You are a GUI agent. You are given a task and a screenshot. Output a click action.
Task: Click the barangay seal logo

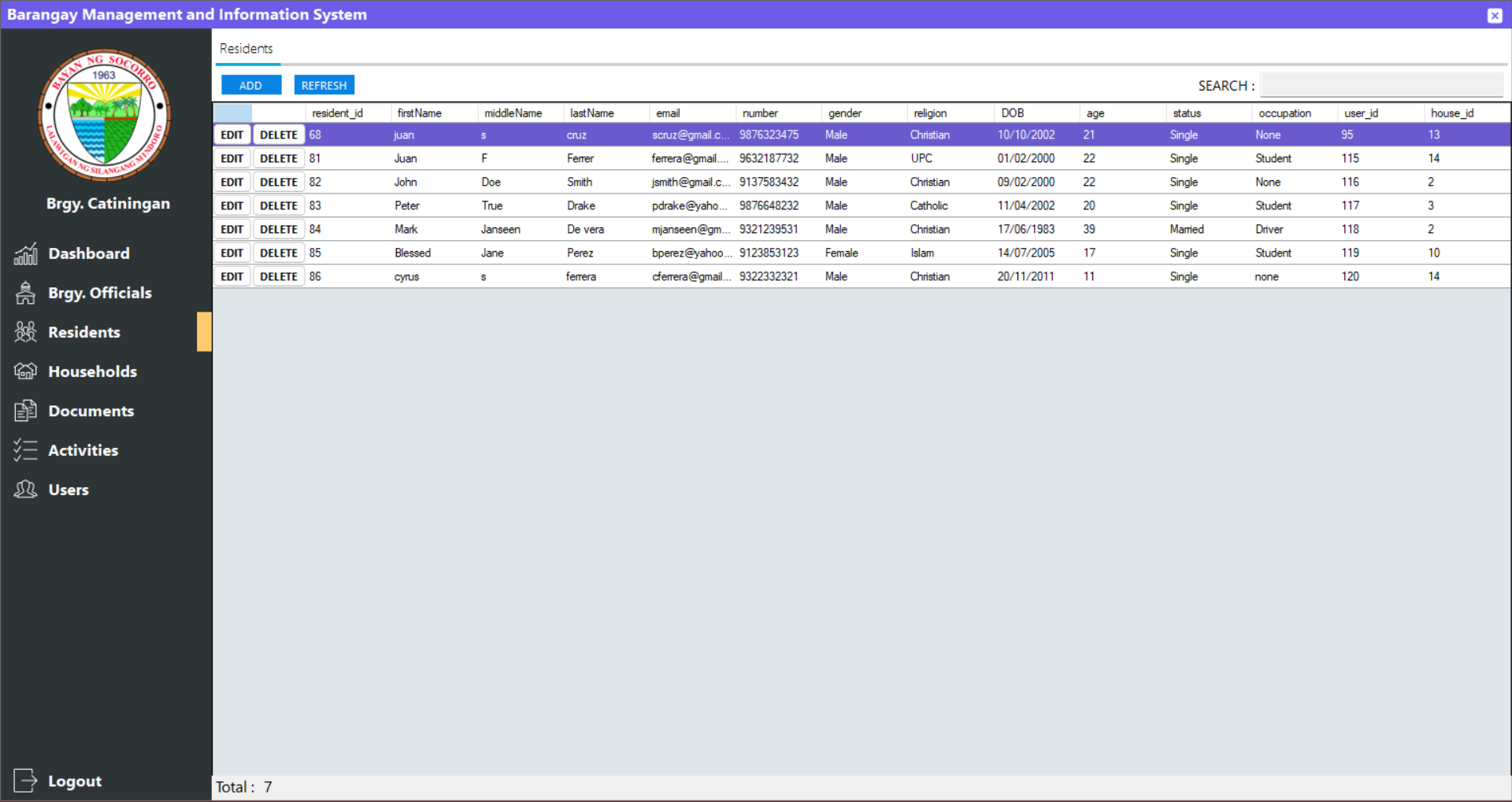coord(105,116)
